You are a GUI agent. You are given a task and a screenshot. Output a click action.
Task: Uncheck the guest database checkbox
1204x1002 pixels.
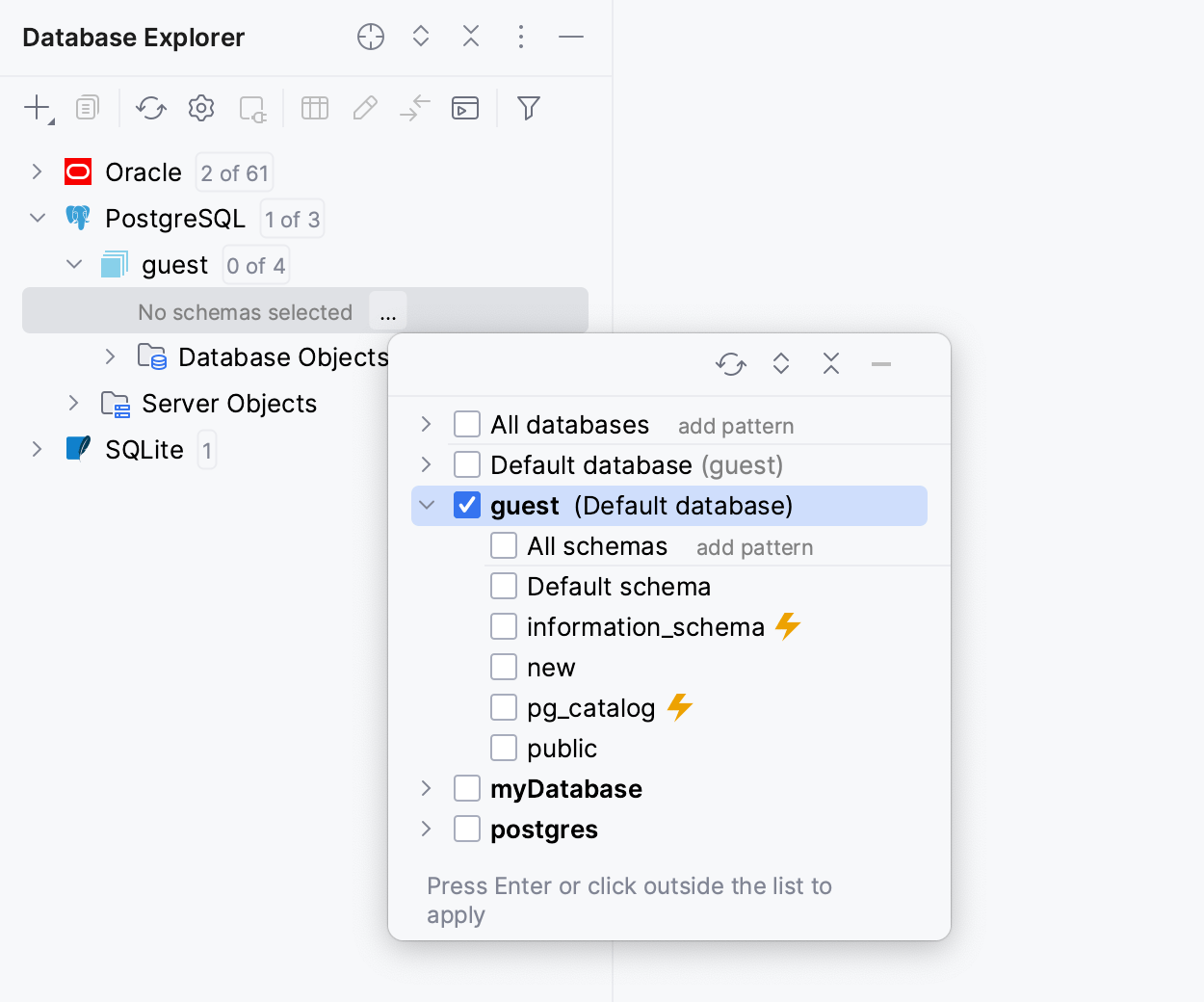click(467, 505)
